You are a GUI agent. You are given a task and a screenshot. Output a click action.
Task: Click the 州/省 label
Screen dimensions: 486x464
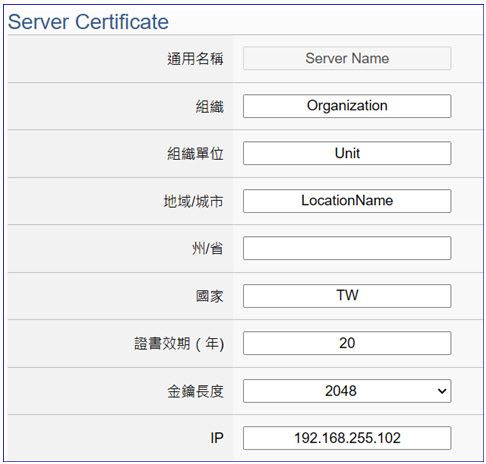pyautogui.click(x=207, y=249)
